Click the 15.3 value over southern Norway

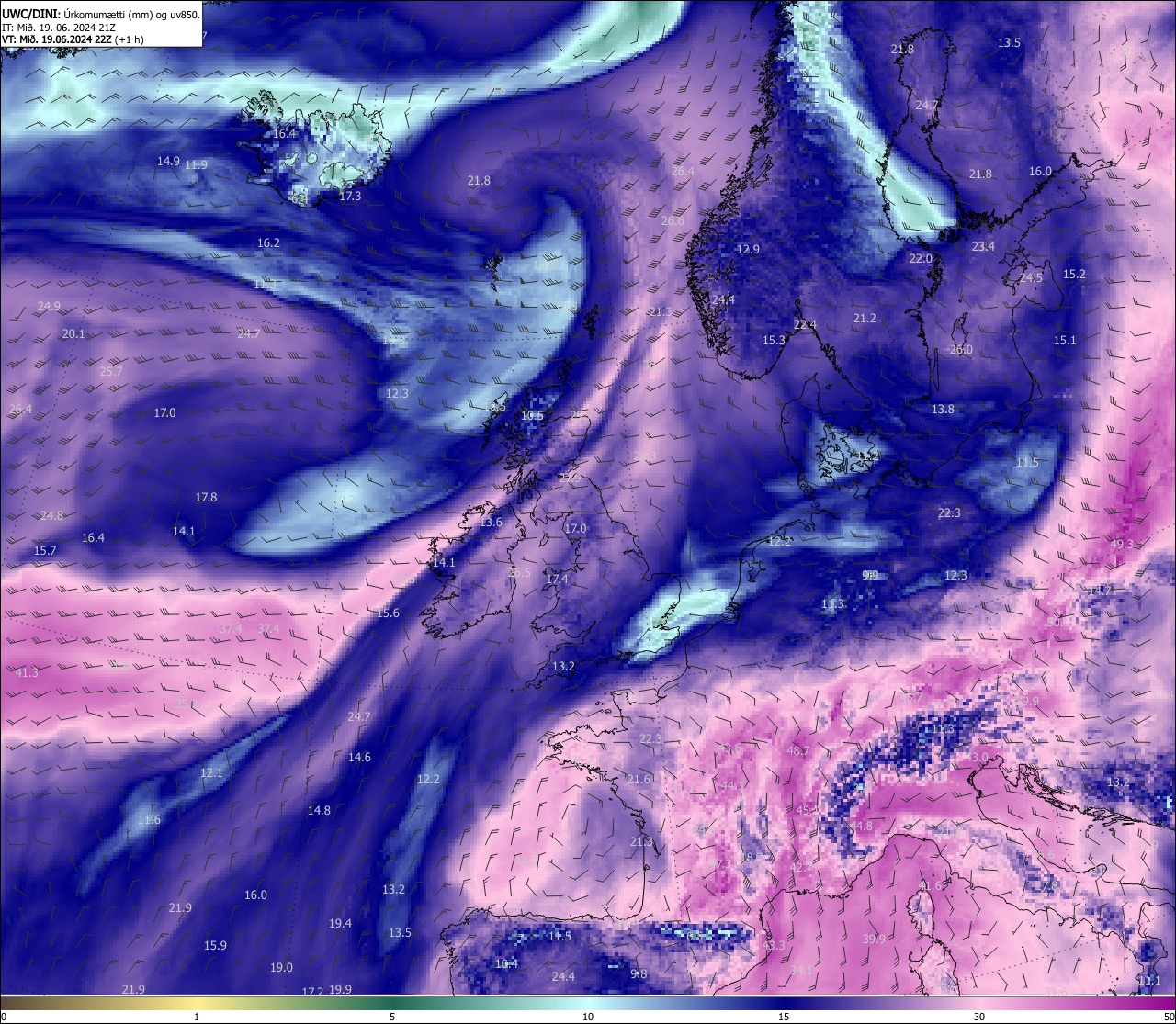pos(774,340)
